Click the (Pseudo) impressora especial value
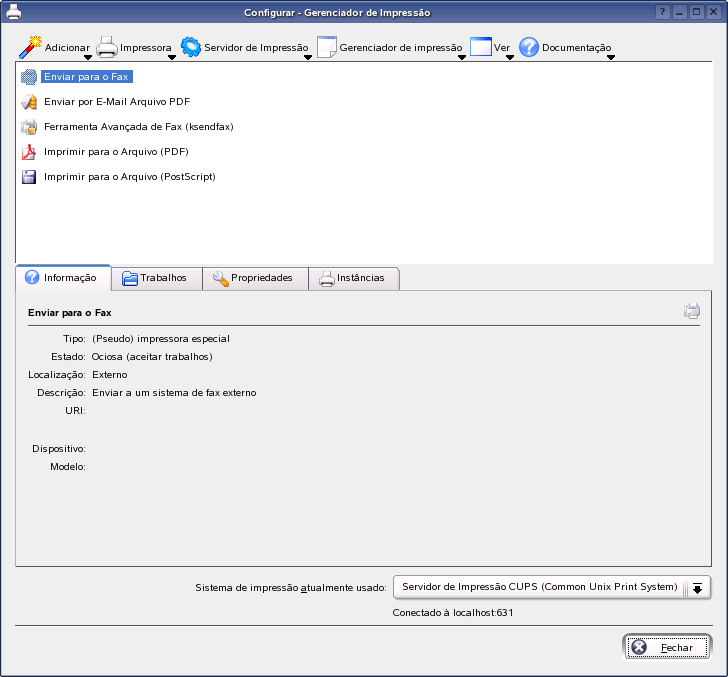 [x=161, y=339]
